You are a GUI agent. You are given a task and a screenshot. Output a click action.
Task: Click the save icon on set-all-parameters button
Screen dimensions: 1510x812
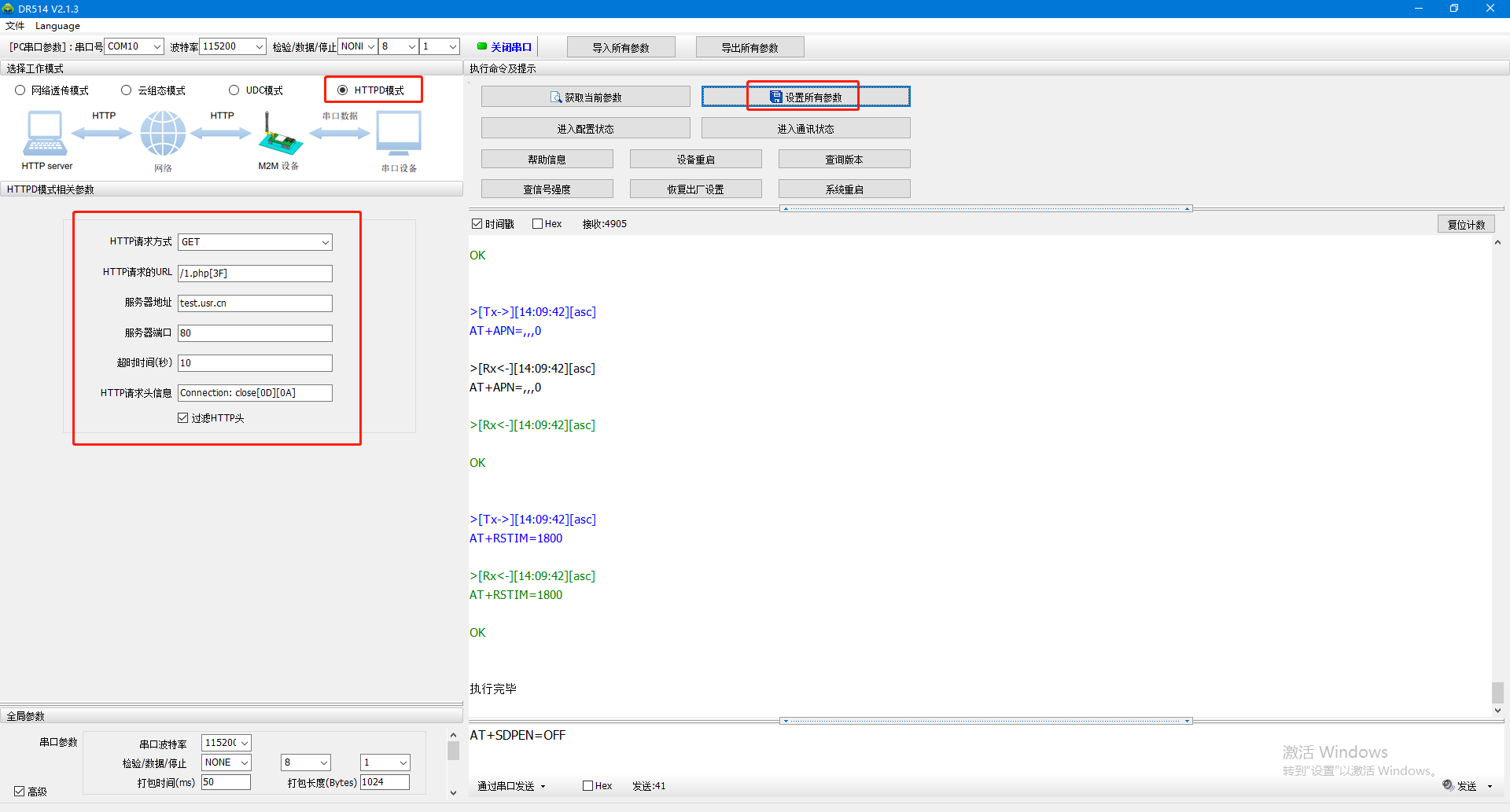(775, 97)
